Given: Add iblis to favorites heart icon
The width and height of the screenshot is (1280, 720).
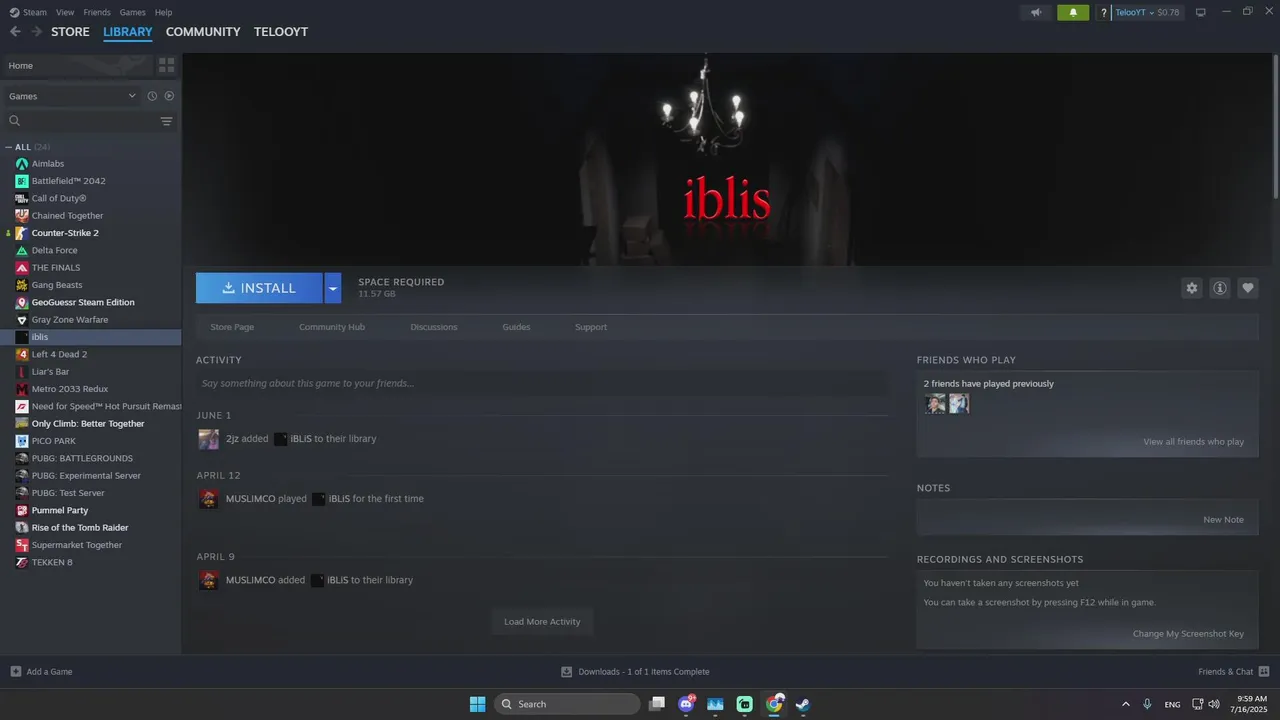Looking at the screenshot, I should (x=1247, y=288).
